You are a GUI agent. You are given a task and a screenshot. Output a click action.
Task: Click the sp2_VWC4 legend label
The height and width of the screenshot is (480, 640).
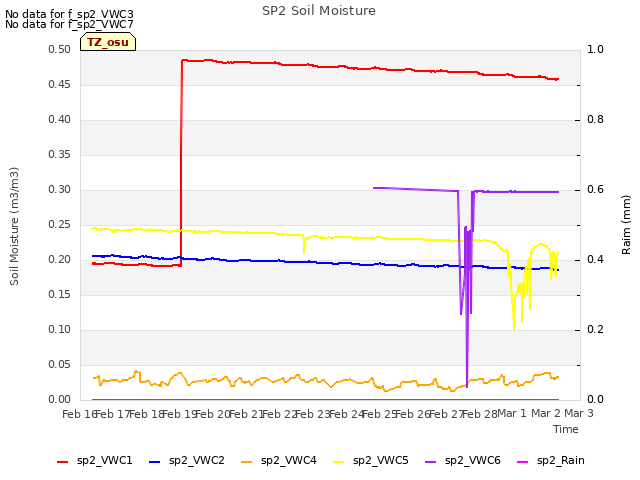tap(289, 460)
